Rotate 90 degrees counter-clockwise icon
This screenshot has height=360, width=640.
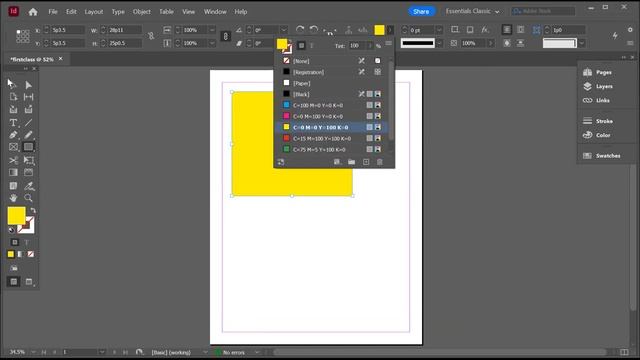[x=313, y=29]
